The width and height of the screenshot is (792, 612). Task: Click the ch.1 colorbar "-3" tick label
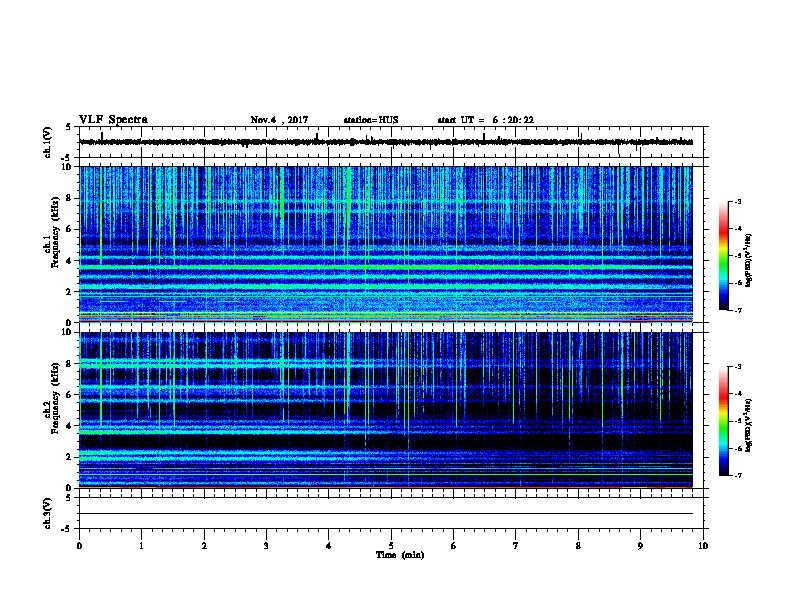737,201
